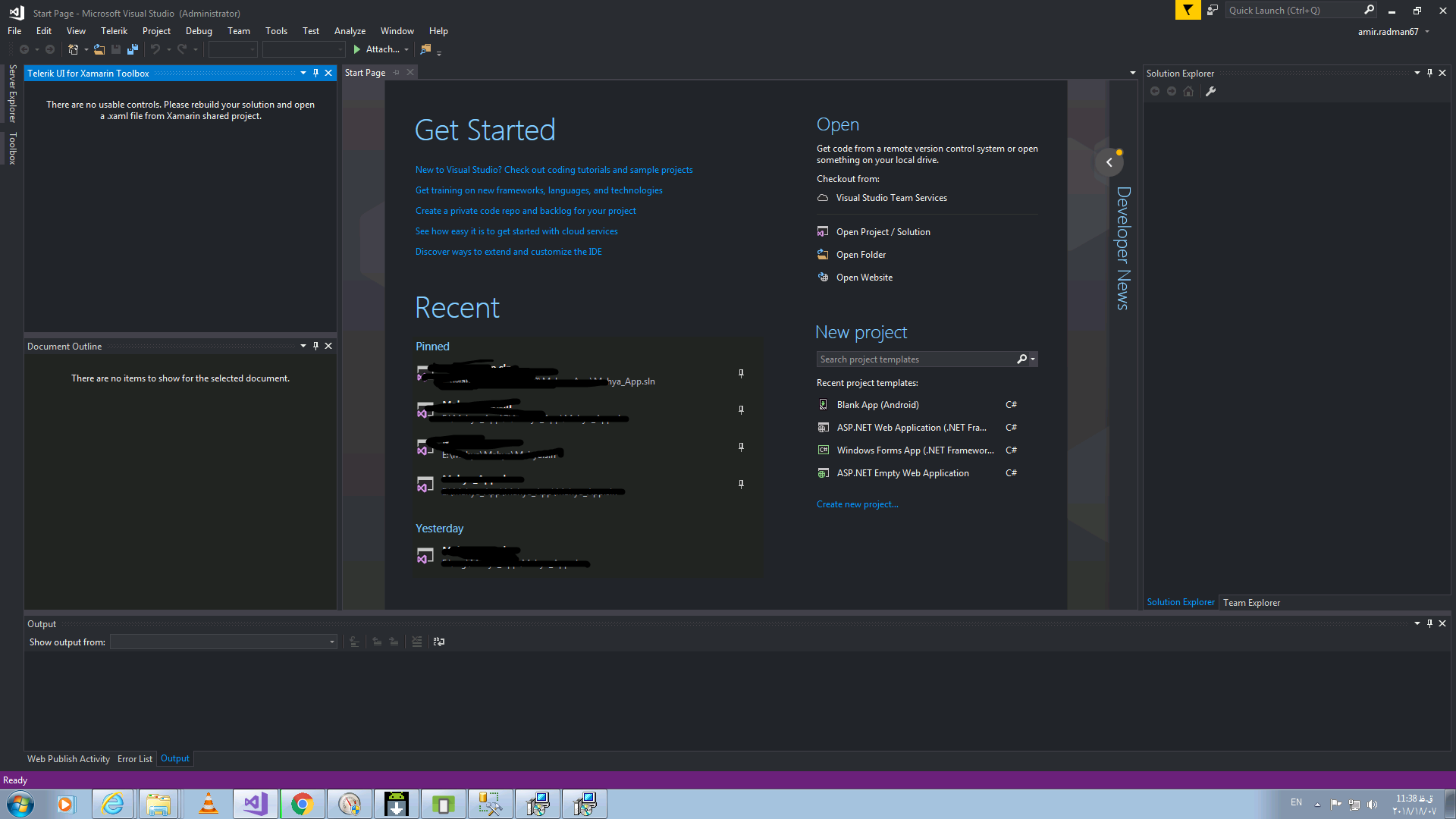The image size is (1456, 819).
Task: Switch to the Team Explorer tab
Action: (1251, 603)
